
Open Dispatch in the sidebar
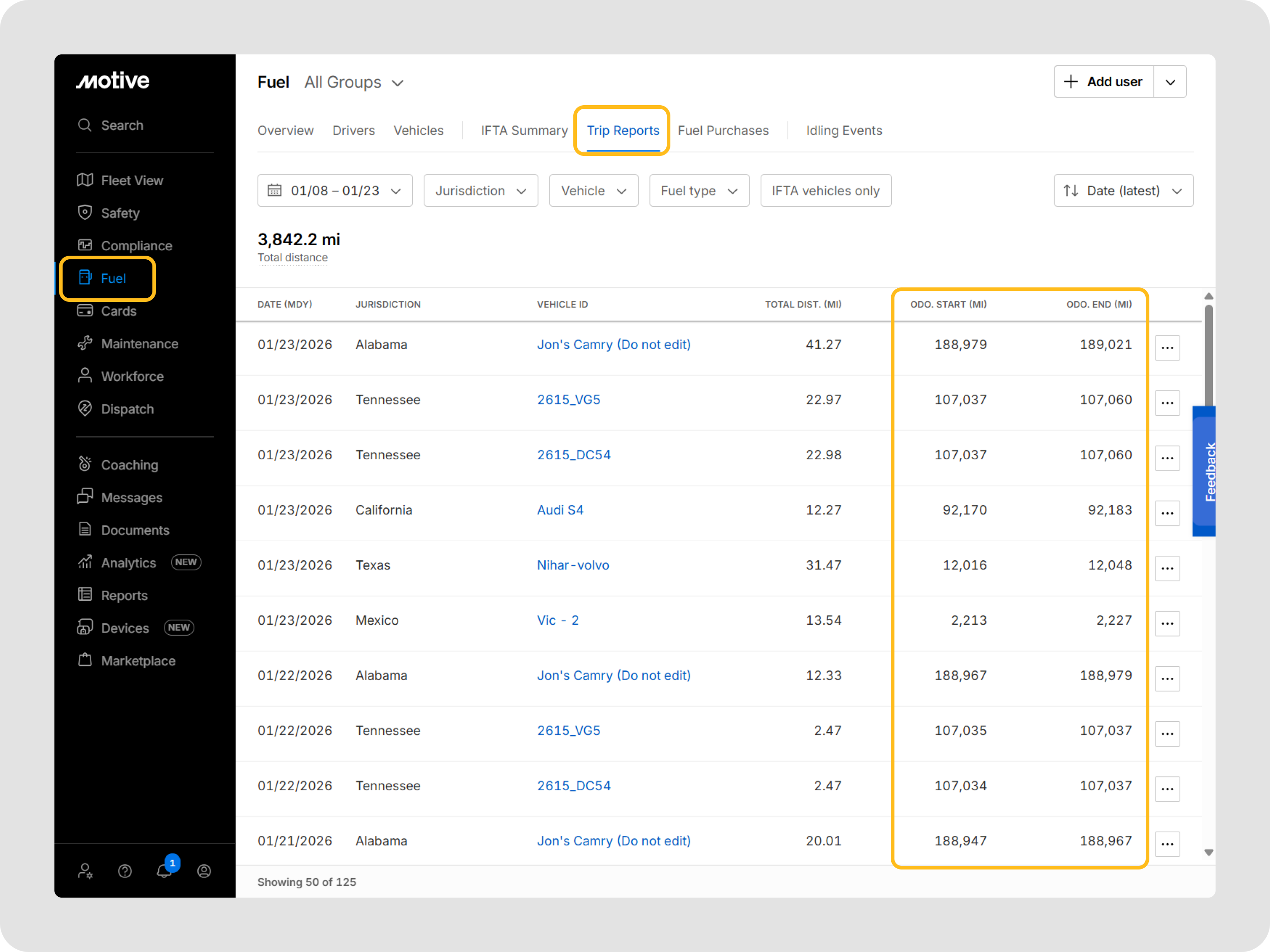[116, 409]
